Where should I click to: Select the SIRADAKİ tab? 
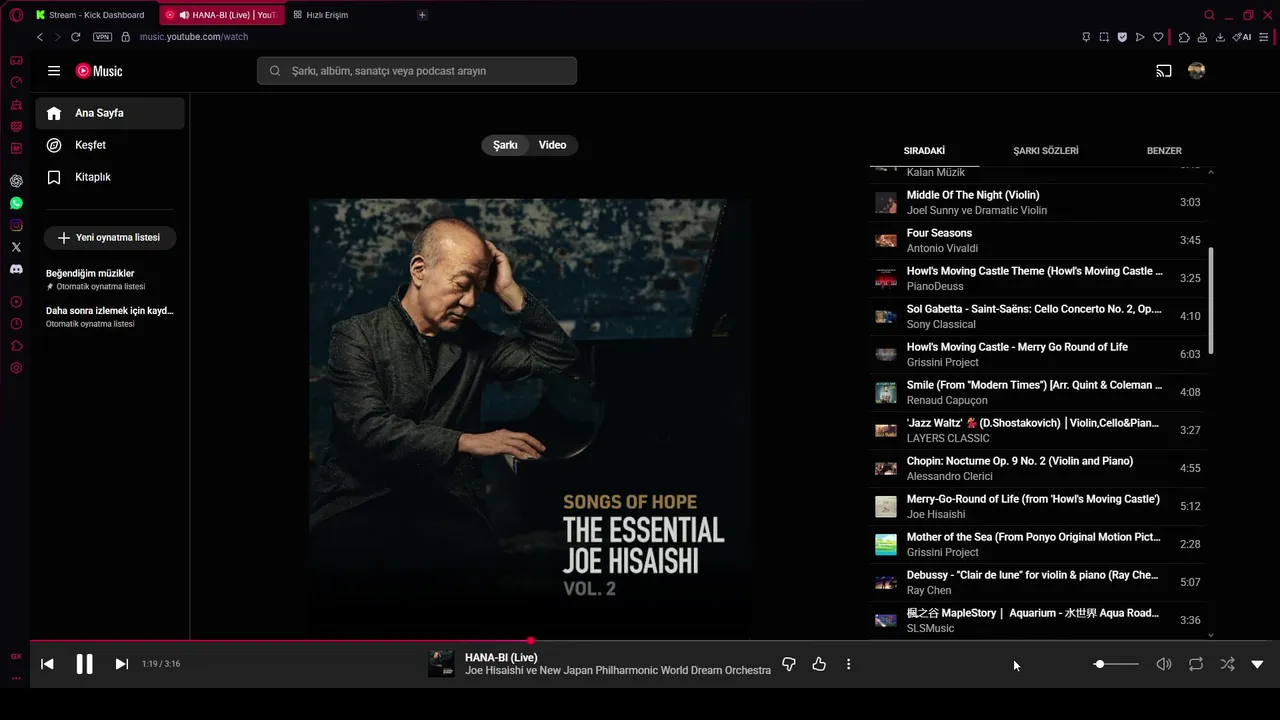(924, 151)
